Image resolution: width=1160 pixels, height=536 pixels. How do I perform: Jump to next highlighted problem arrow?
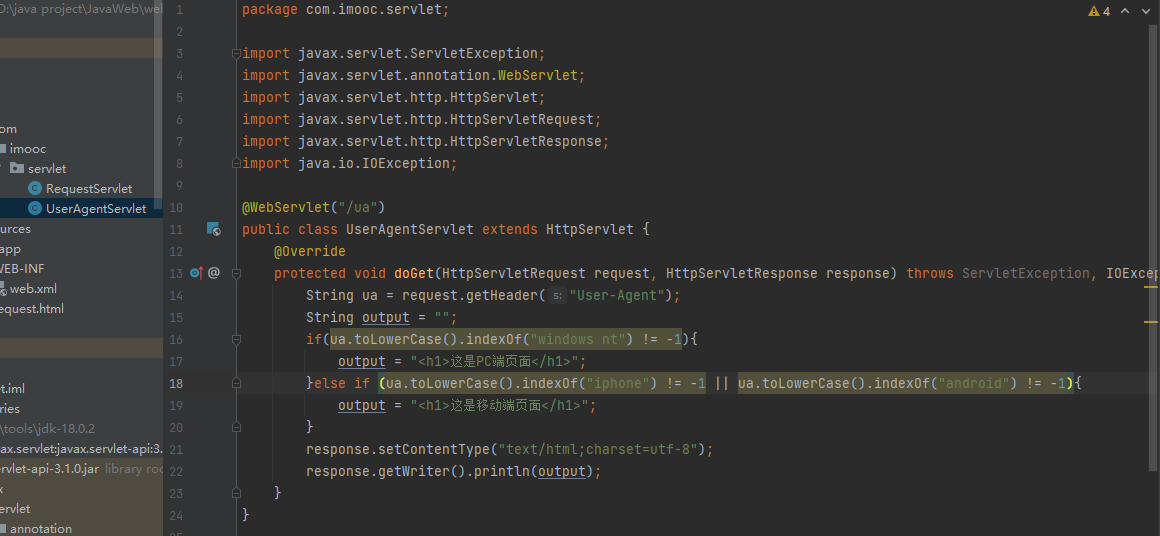pos(1146,11)
